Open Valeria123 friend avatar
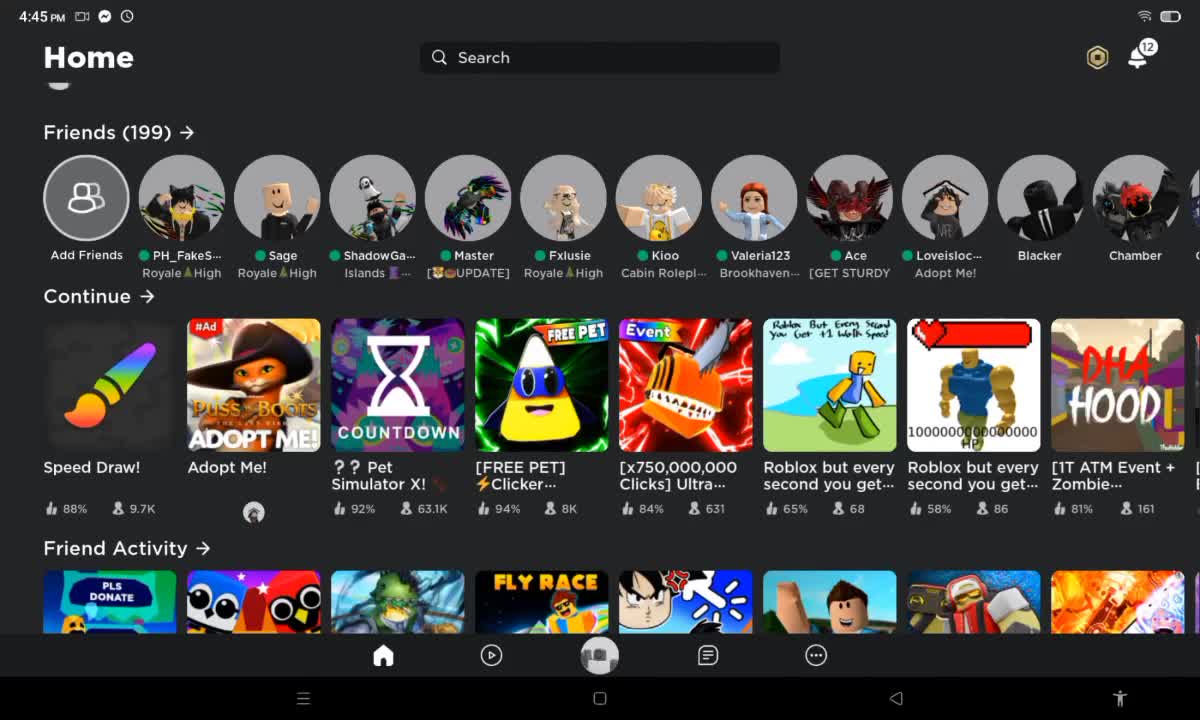Screen dimensions: 1200x720 click(754, 198)
